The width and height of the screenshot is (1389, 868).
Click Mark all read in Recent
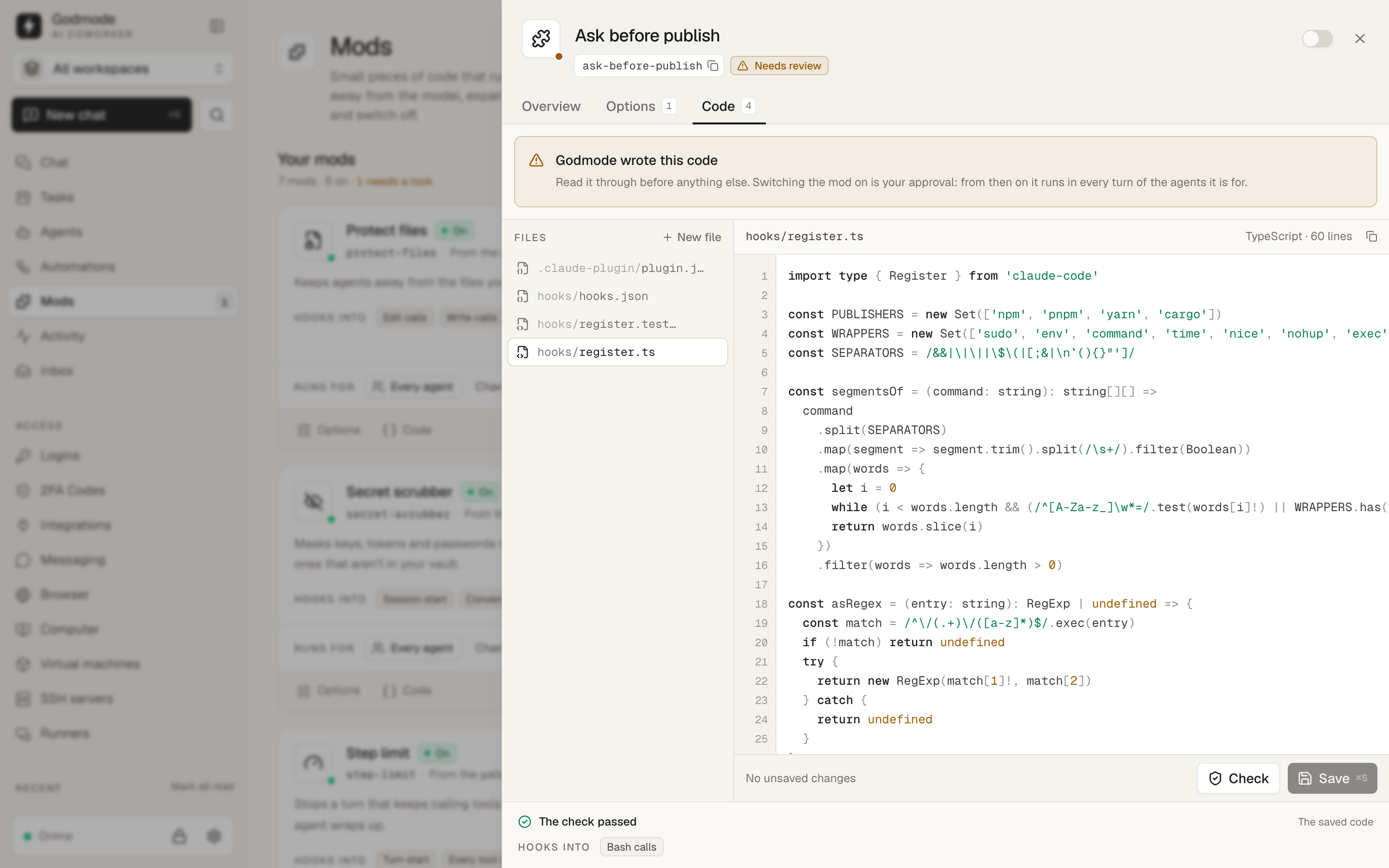[x=202, y=787]
